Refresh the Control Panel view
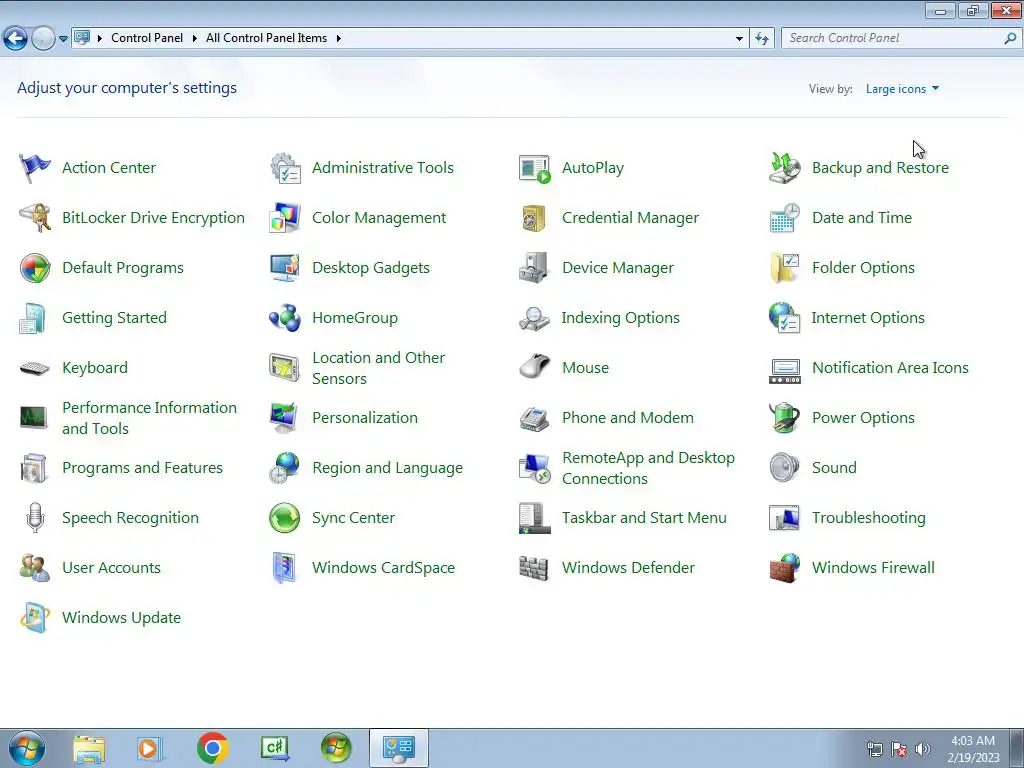 coord(761,39)
